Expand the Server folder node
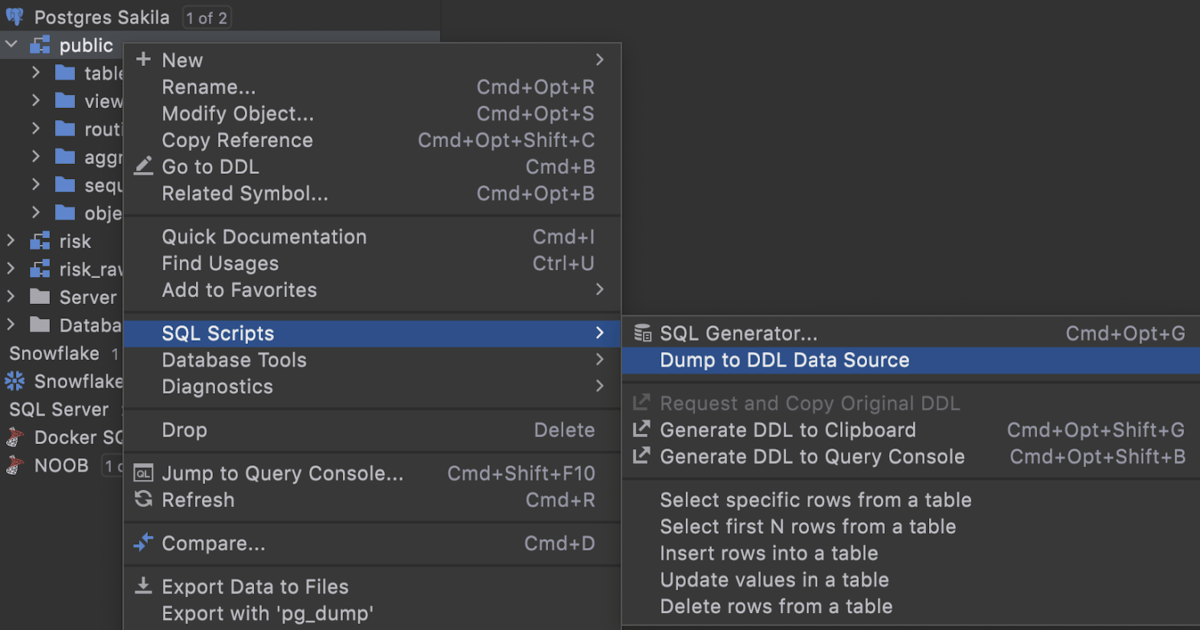This screenshot has height=630, width=1200. 12,297
